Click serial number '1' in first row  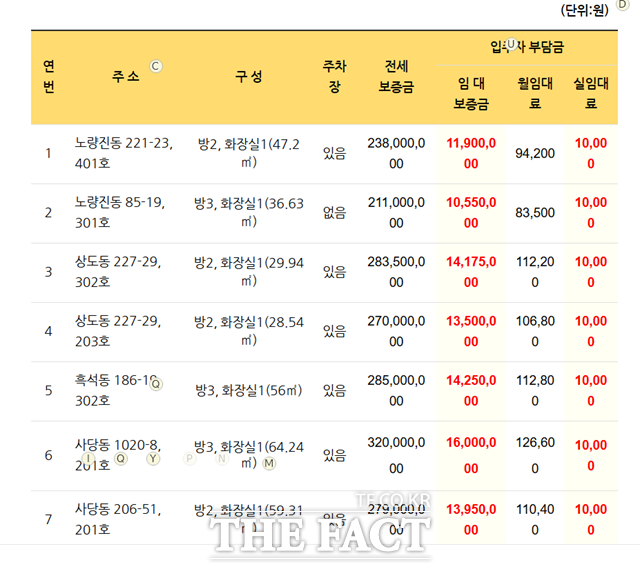point(49,153)
